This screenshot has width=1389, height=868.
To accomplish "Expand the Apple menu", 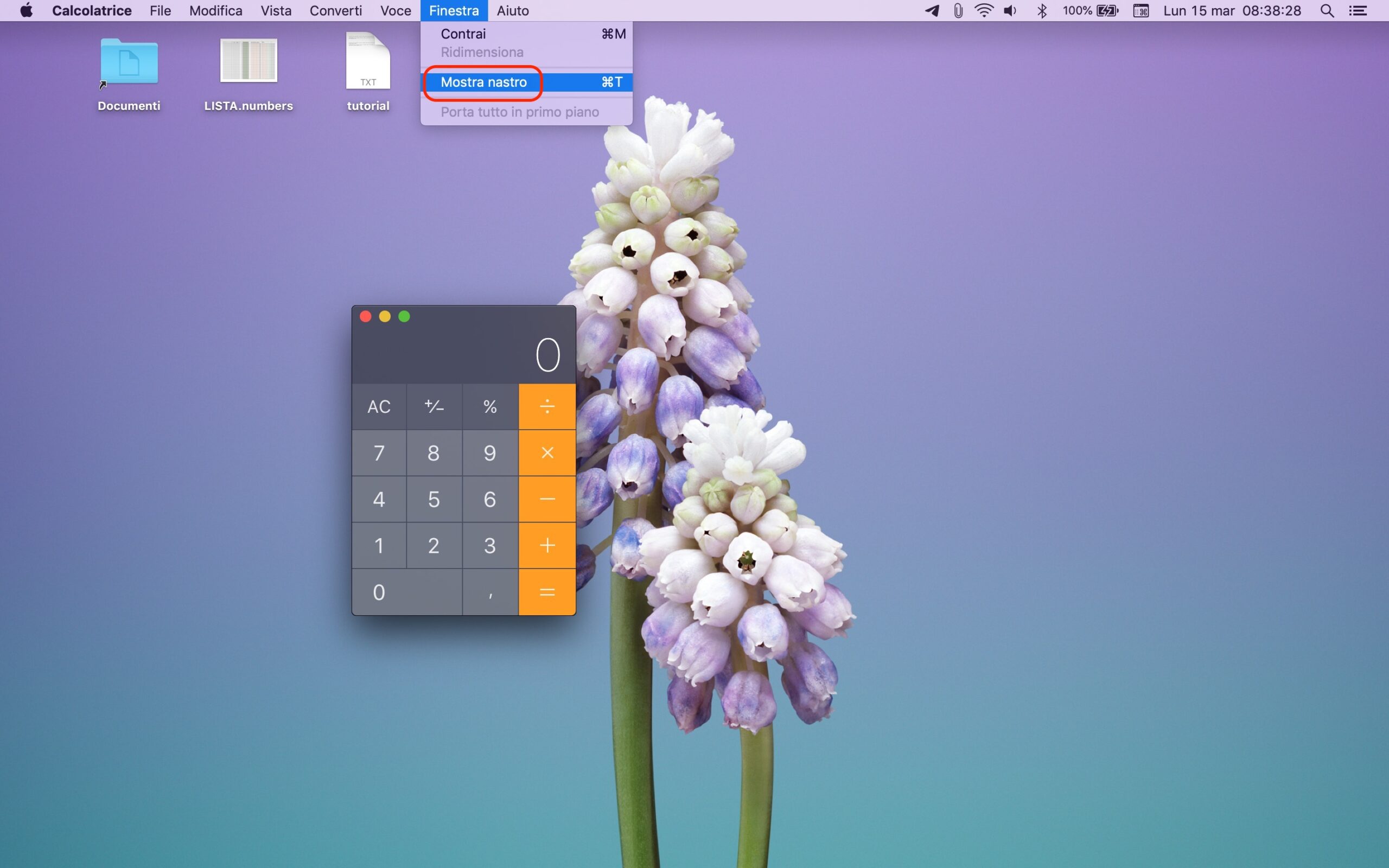I will pos(27,11).
